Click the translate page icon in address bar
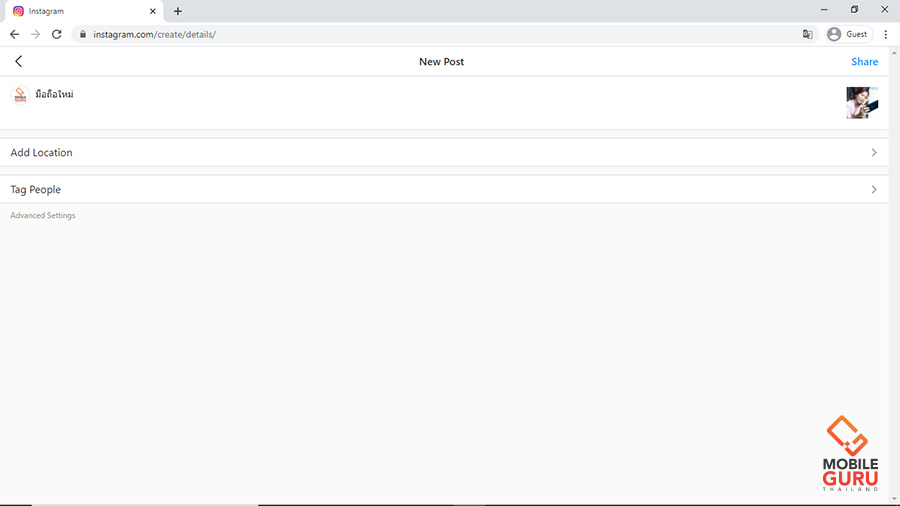 807,34
